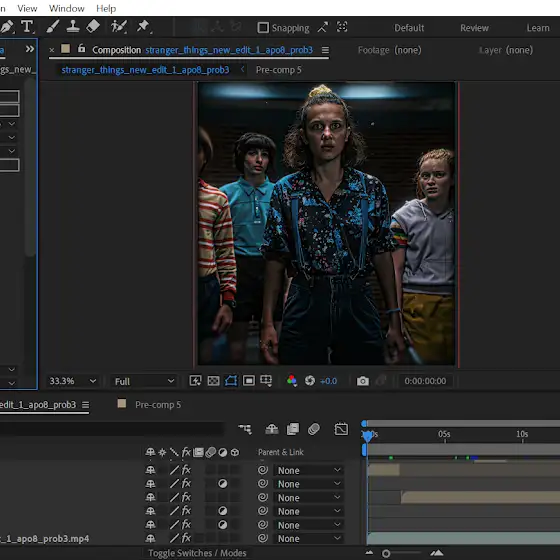Screen dimensions: 560x560
Task: Open parent None dropdown for fifth layer
Action: [309, 525]
